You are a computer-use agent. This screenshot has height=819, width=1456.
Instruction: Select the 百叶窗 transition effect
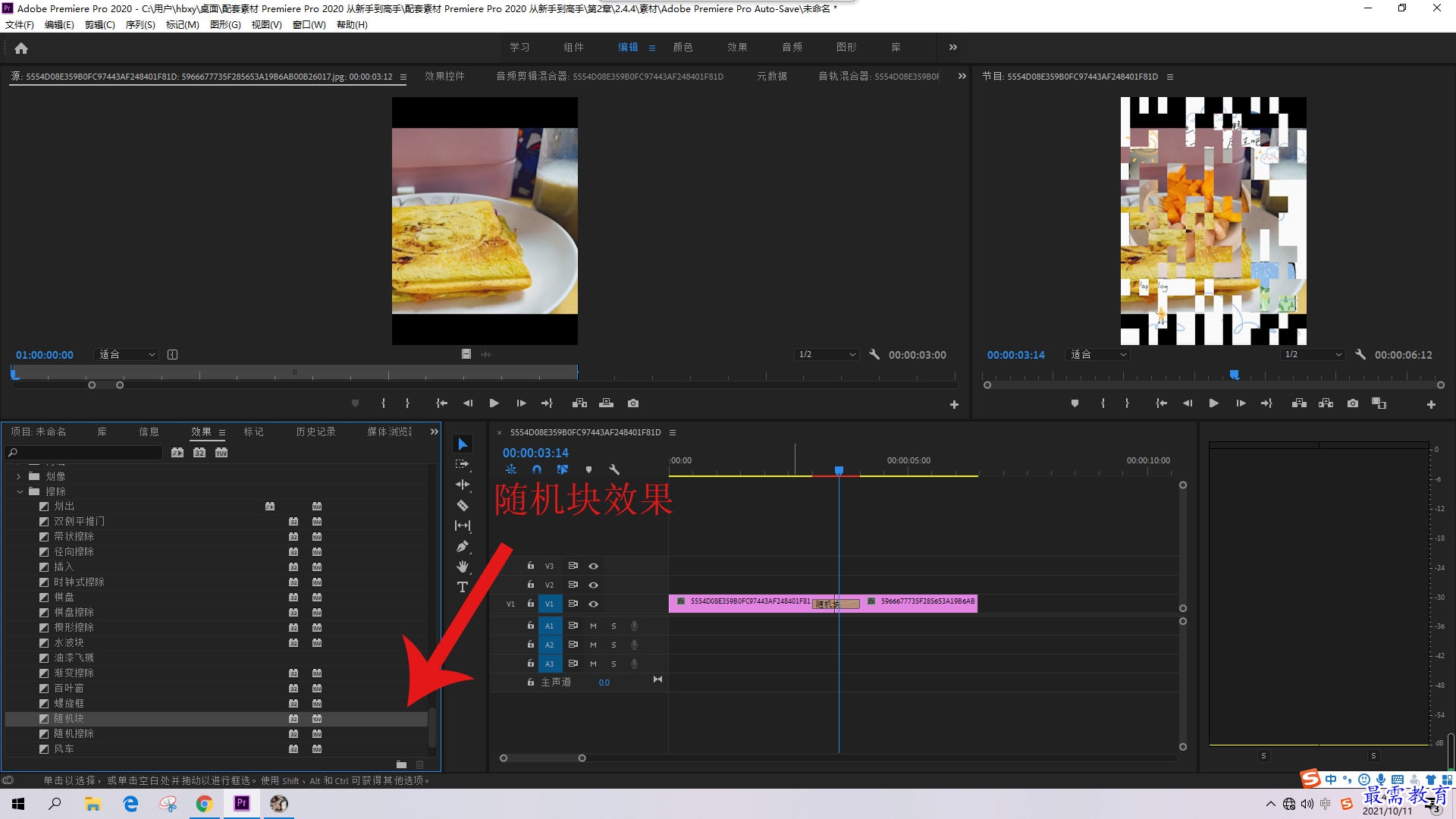click(x=216, y=688)
